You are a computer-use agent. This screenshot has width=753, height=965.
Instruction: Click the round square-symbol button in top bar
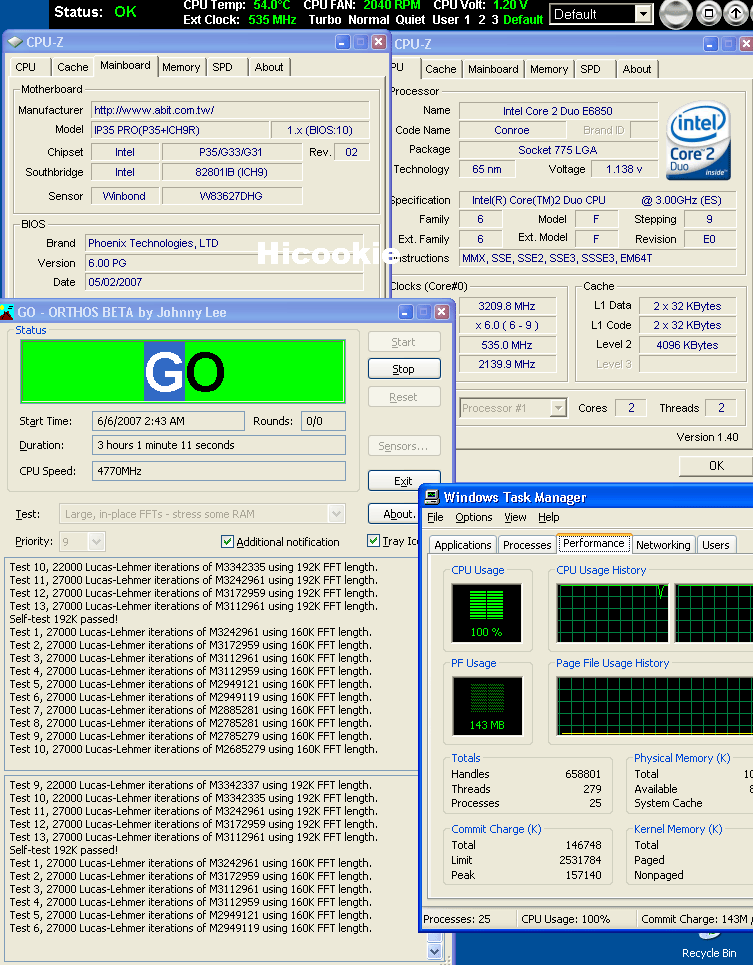pos(709,13)
